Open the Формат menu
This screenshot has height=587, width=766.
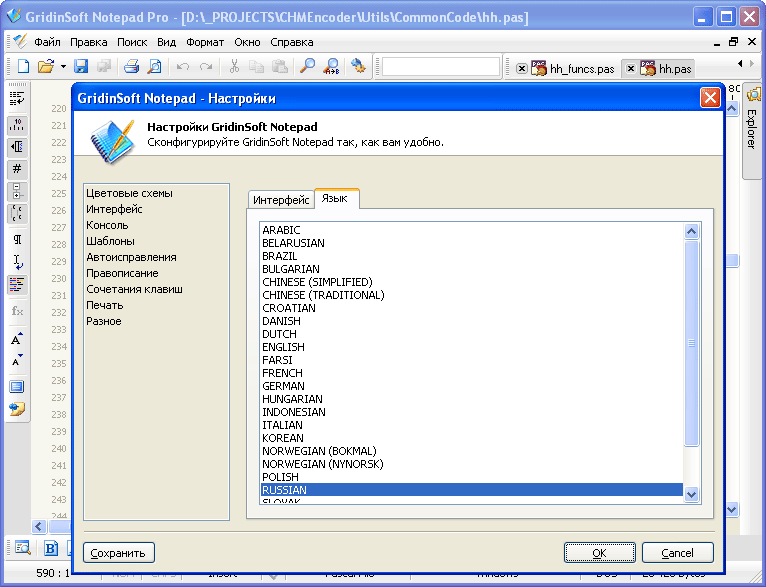pyautogui.click(x=205, y=42)
